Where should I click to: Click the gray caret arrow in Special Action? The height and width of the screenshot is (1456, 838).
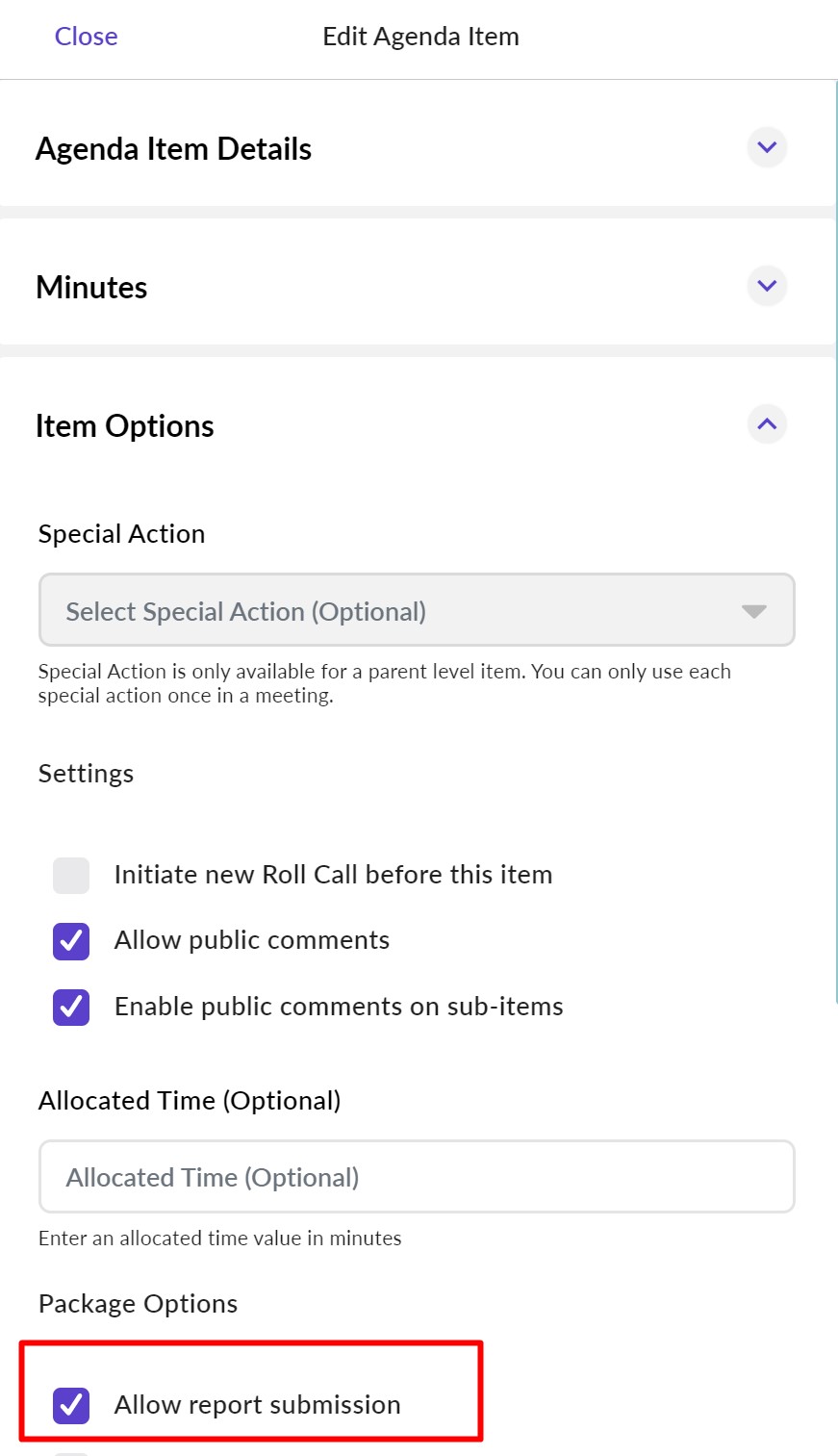click(754, 611)
